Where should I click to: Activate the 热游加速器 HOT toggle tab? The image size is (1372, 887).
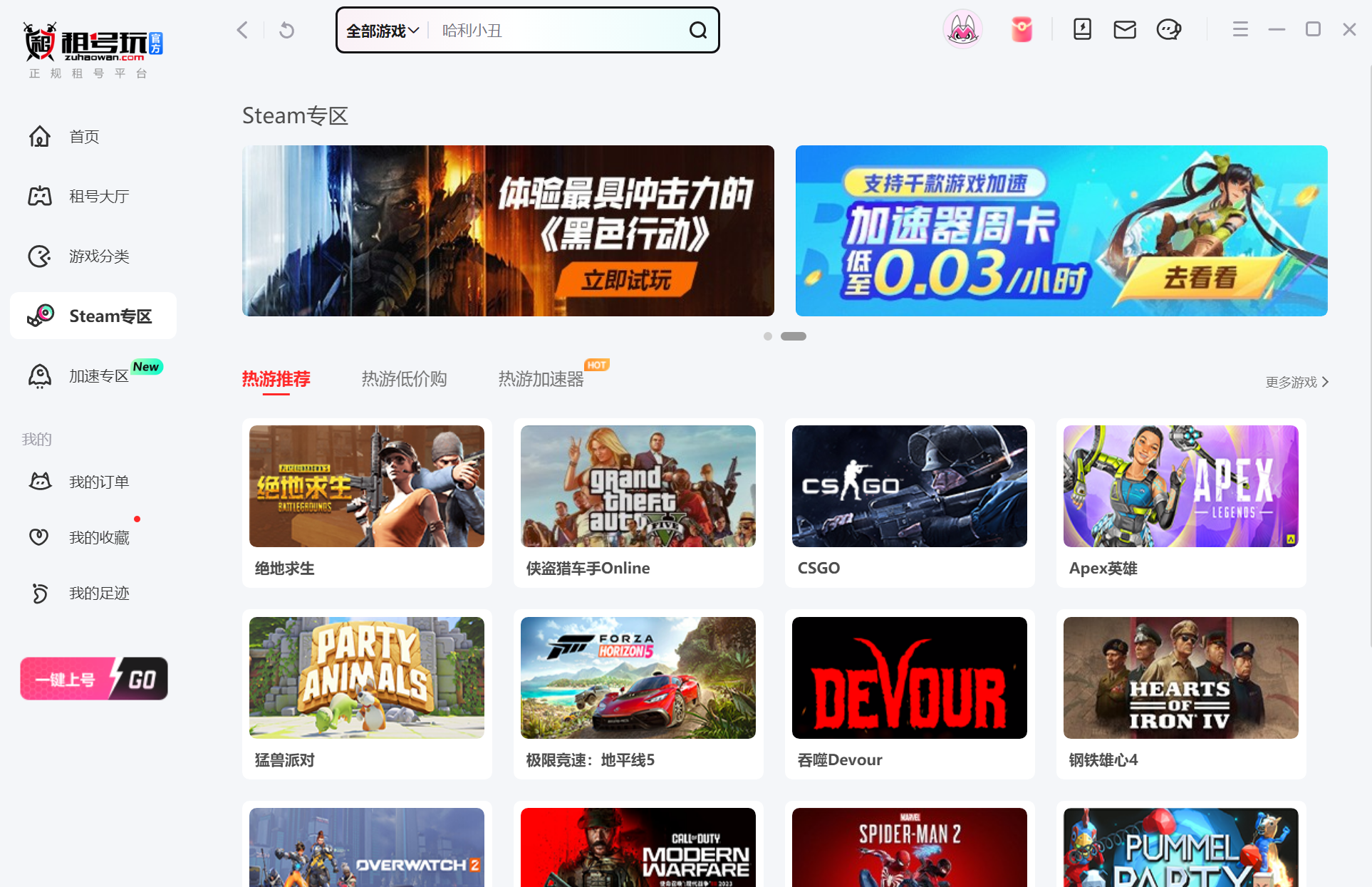coord(541,378)
